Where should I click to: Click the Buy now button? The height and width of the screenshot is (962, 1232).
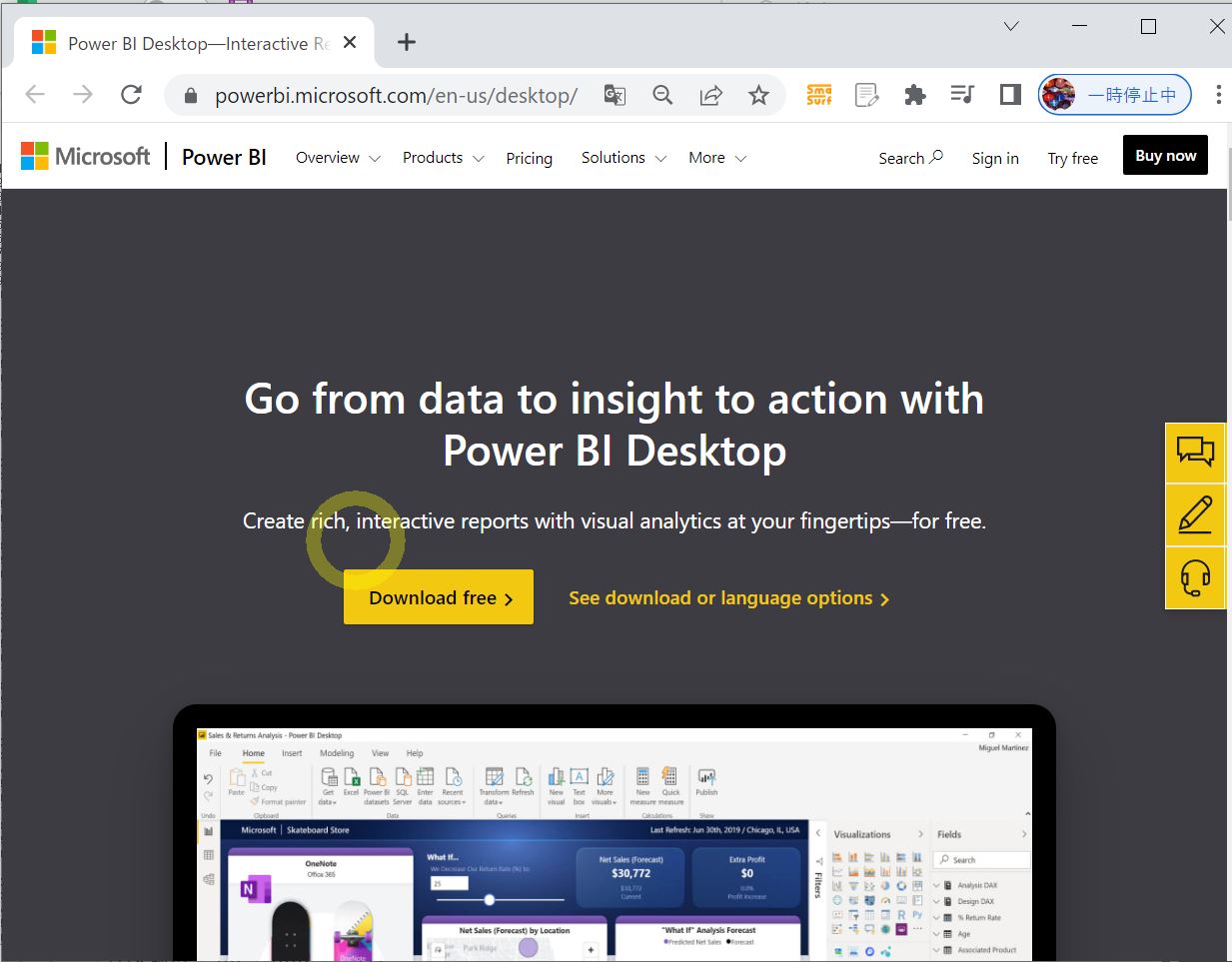tap(1165, 155)
